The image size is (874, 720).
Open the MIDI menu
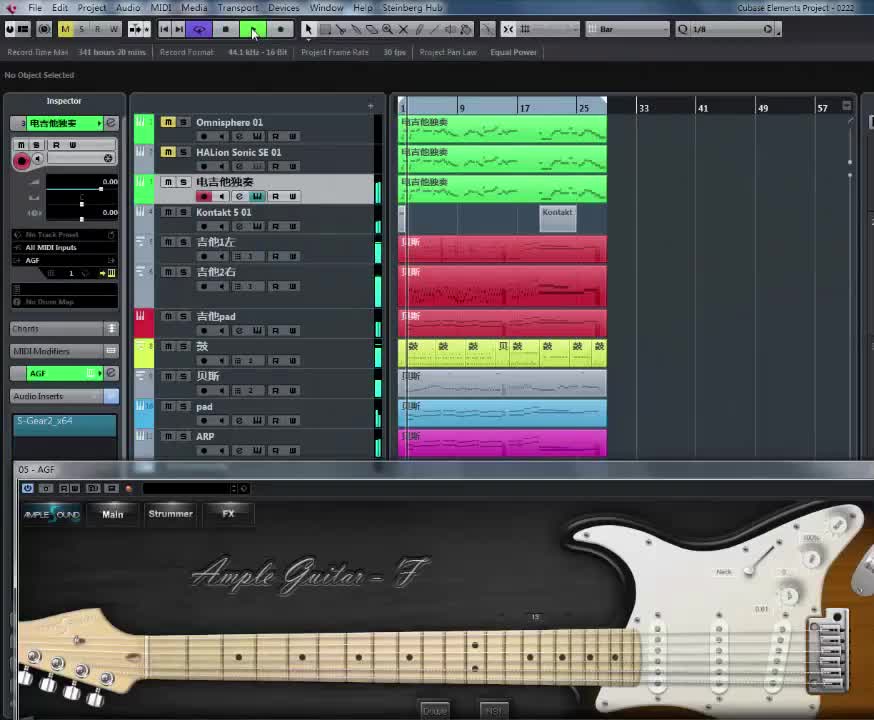pyautogui.click(x=161, y=8)
